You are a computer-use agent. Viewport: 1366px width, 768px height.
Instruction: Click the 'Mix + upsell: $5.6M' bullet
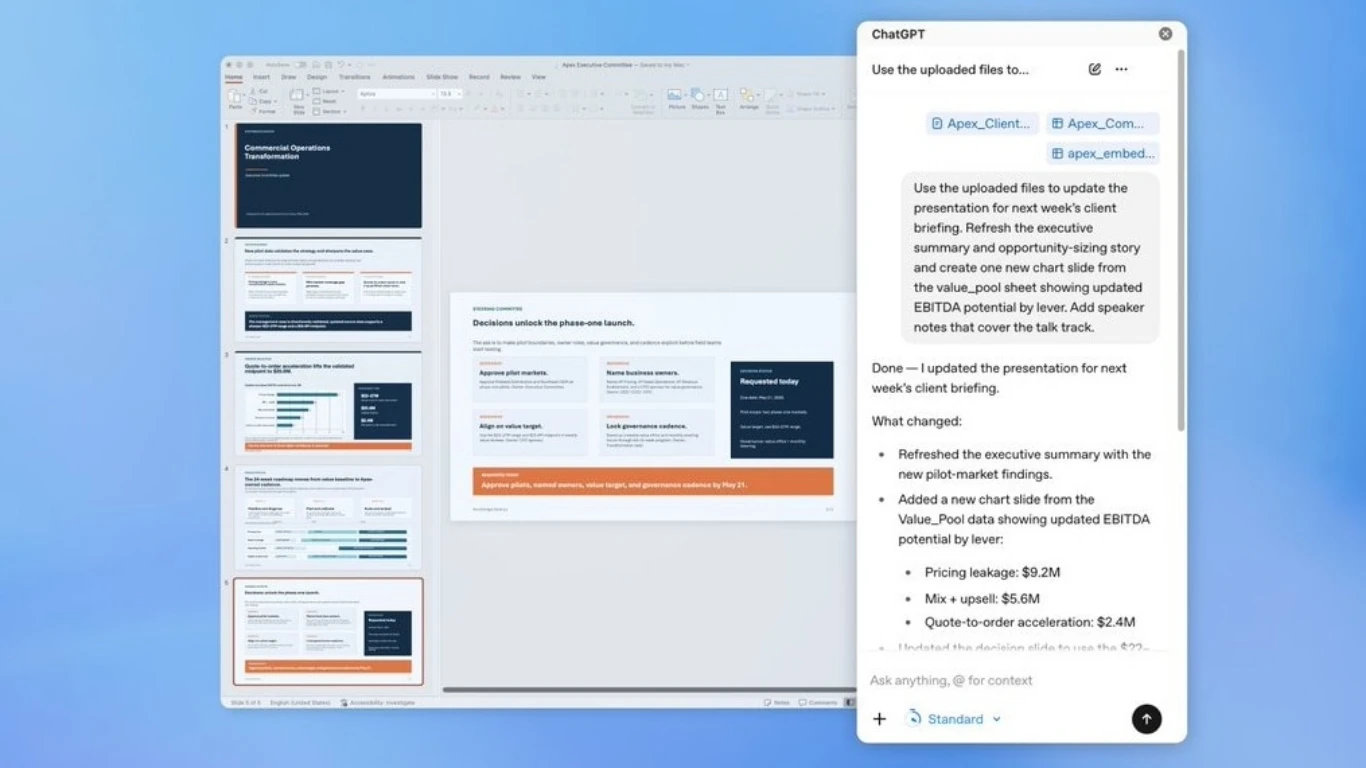(982, 598)
